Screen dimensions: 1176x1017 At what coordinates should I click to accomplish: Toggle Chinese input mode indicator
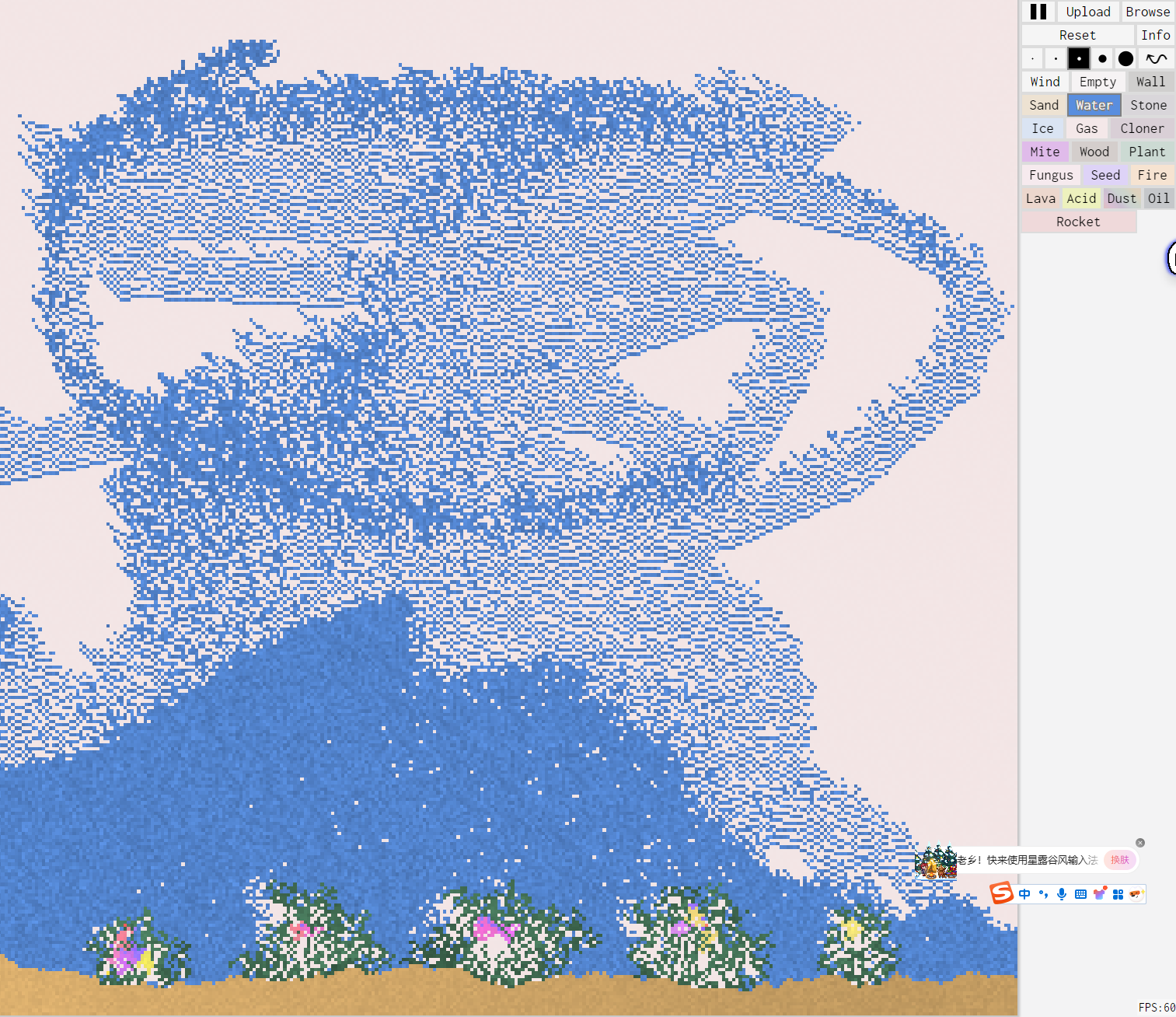[1024, 894]
